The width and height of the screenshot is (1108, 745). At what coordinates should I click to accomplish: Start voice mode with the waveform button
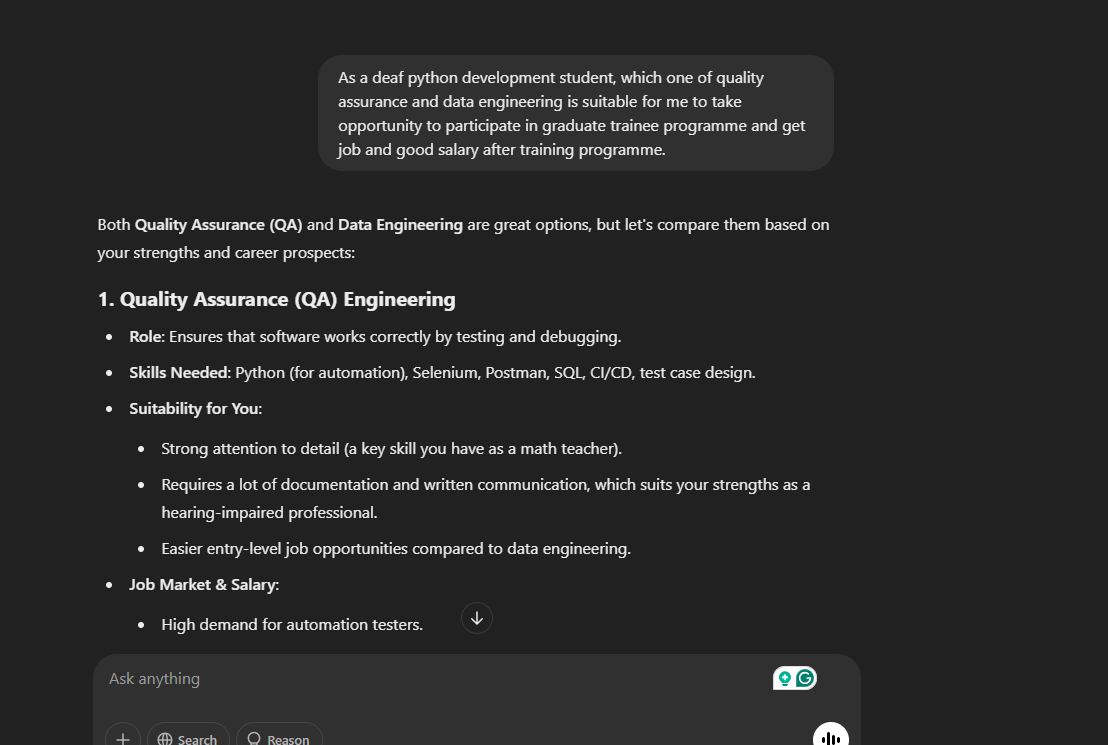coord(831,735)
